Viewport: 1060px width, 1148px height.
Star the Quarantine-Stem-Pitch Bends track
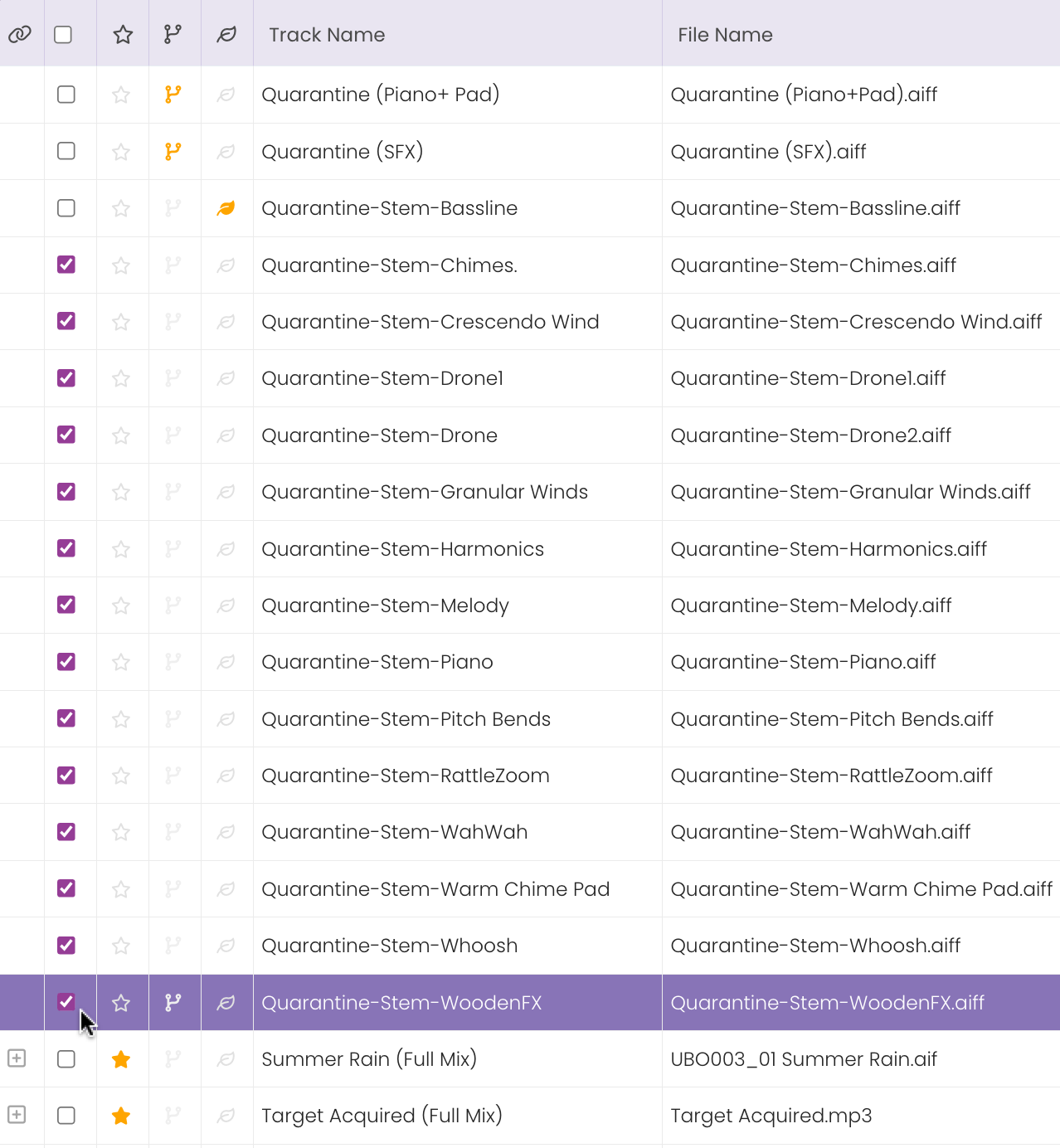pos(121,719)
